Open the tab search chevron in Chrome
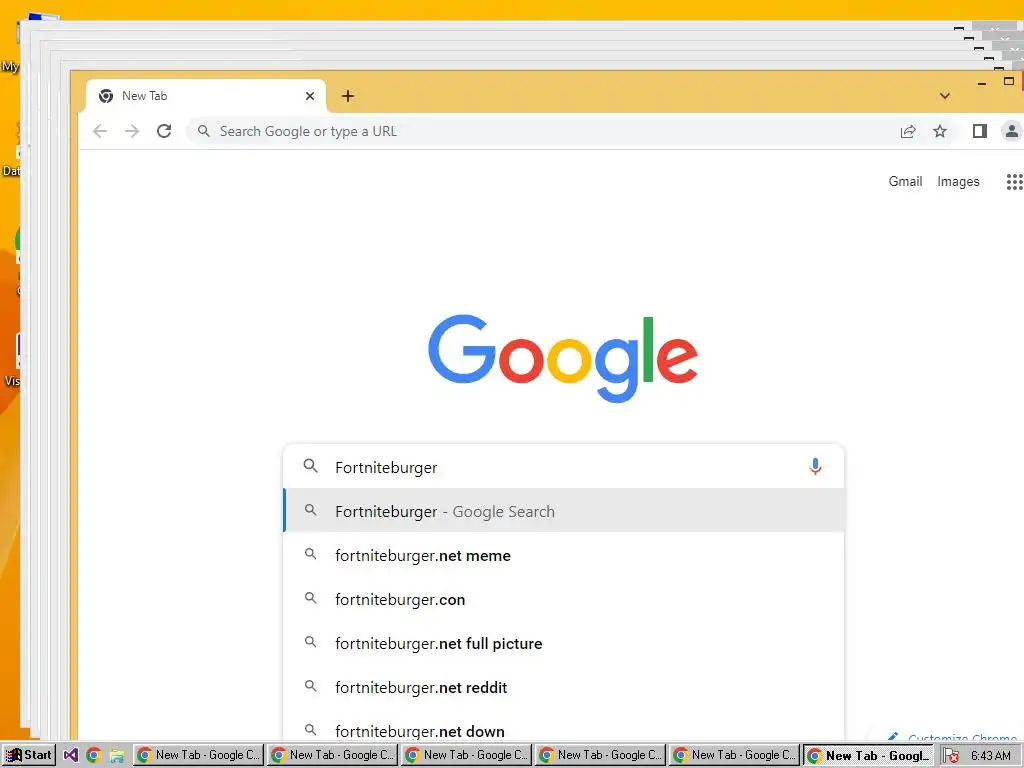Viewport: 1024px width, 768px height. click(944, 96)
